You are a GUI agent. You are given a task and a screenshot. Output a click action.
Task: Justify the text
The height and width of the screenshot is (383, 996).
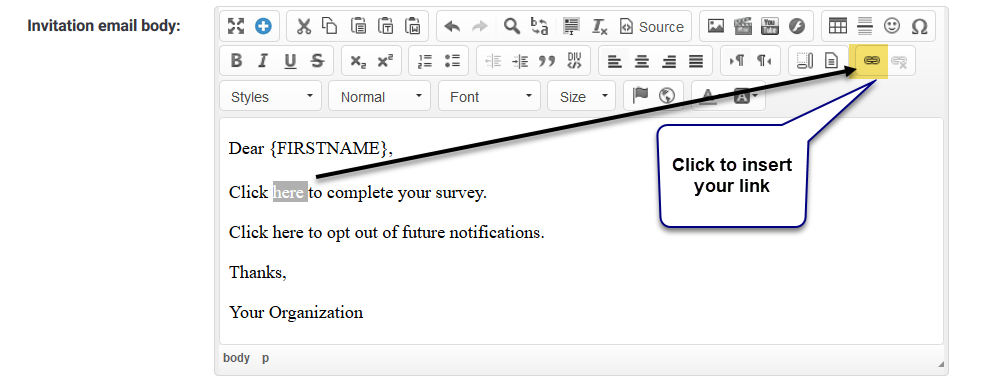click(696, 61)
